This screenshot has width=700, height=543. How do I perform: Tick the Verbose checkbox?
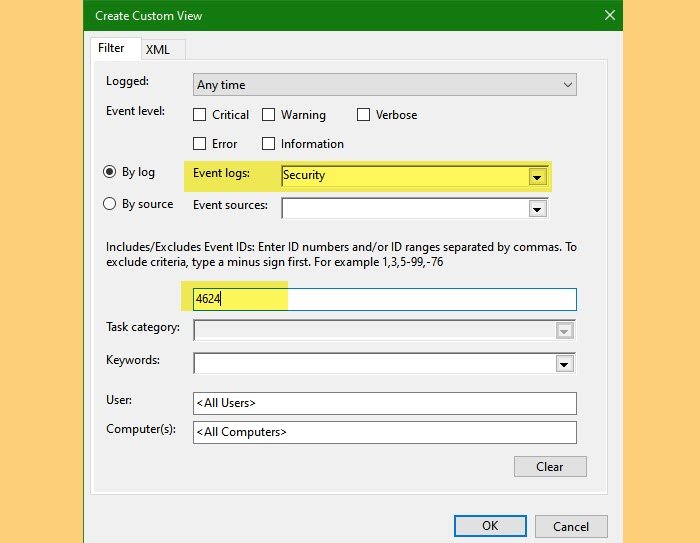363,115
